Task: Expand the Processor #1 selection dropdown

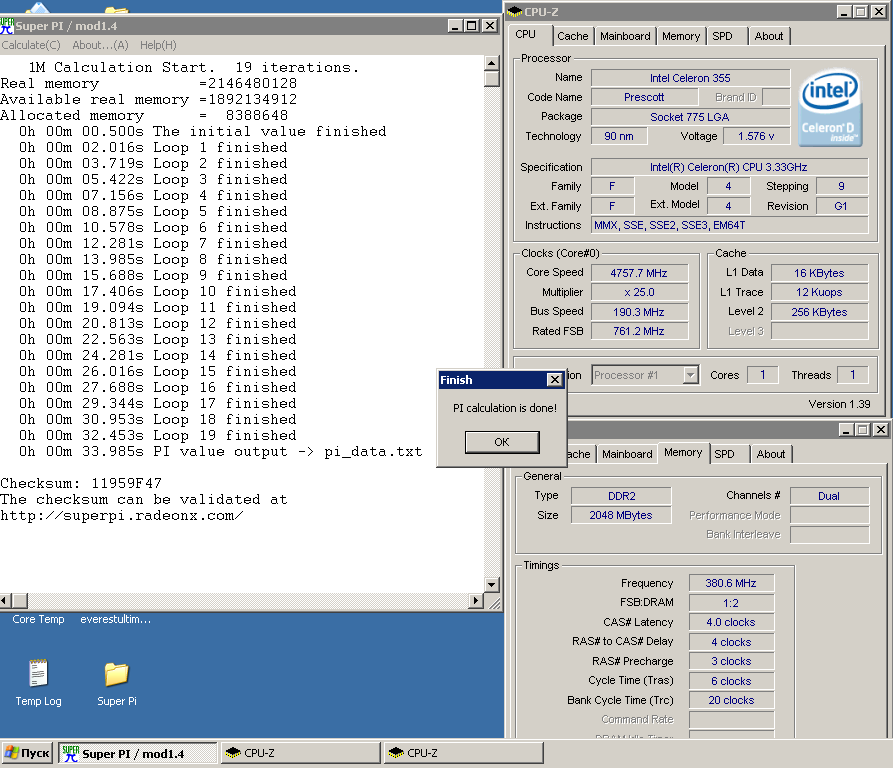Action: (690, 375)
